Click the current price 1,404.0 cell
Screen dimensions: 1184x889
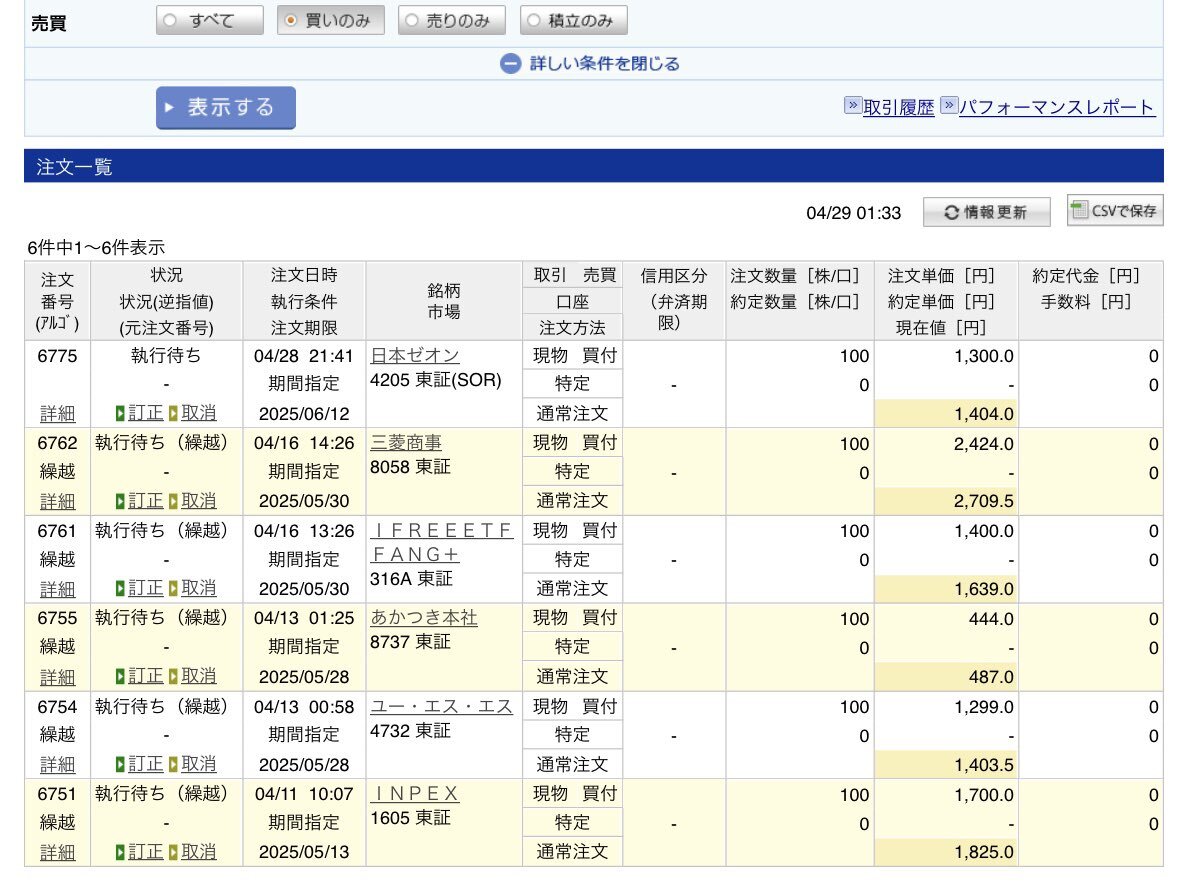946,414
